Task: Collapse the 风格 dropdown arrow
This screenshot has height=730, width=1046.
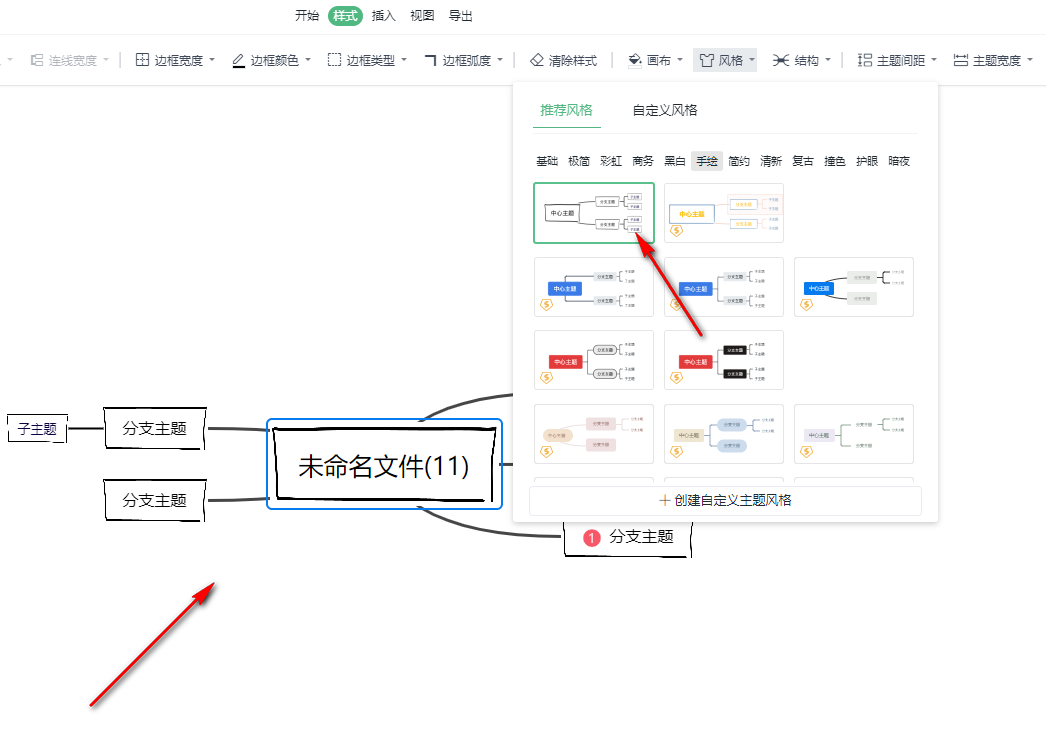Action: (x=752, y=60)
